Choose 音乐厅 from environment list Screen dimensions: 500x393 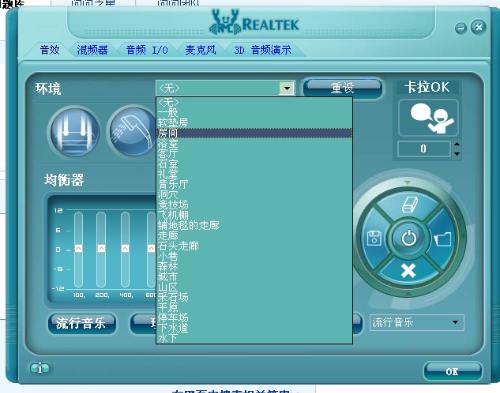173,184
